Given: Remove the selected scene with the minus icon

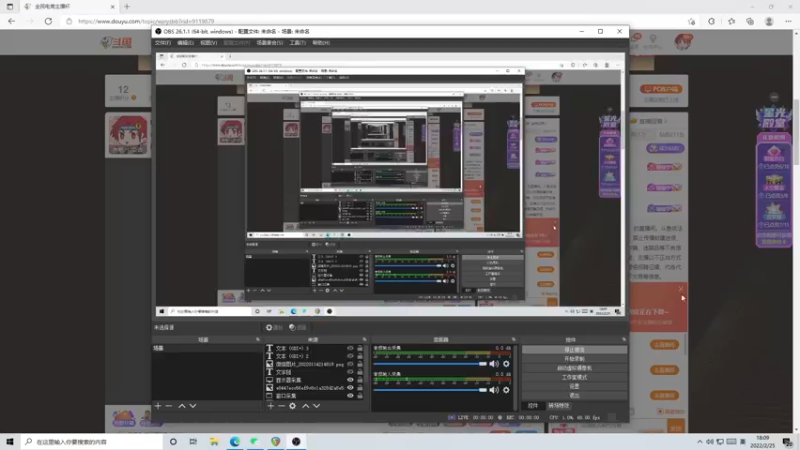Looking at the screenshot, I should pyautogui.click(x=169, y=406).
